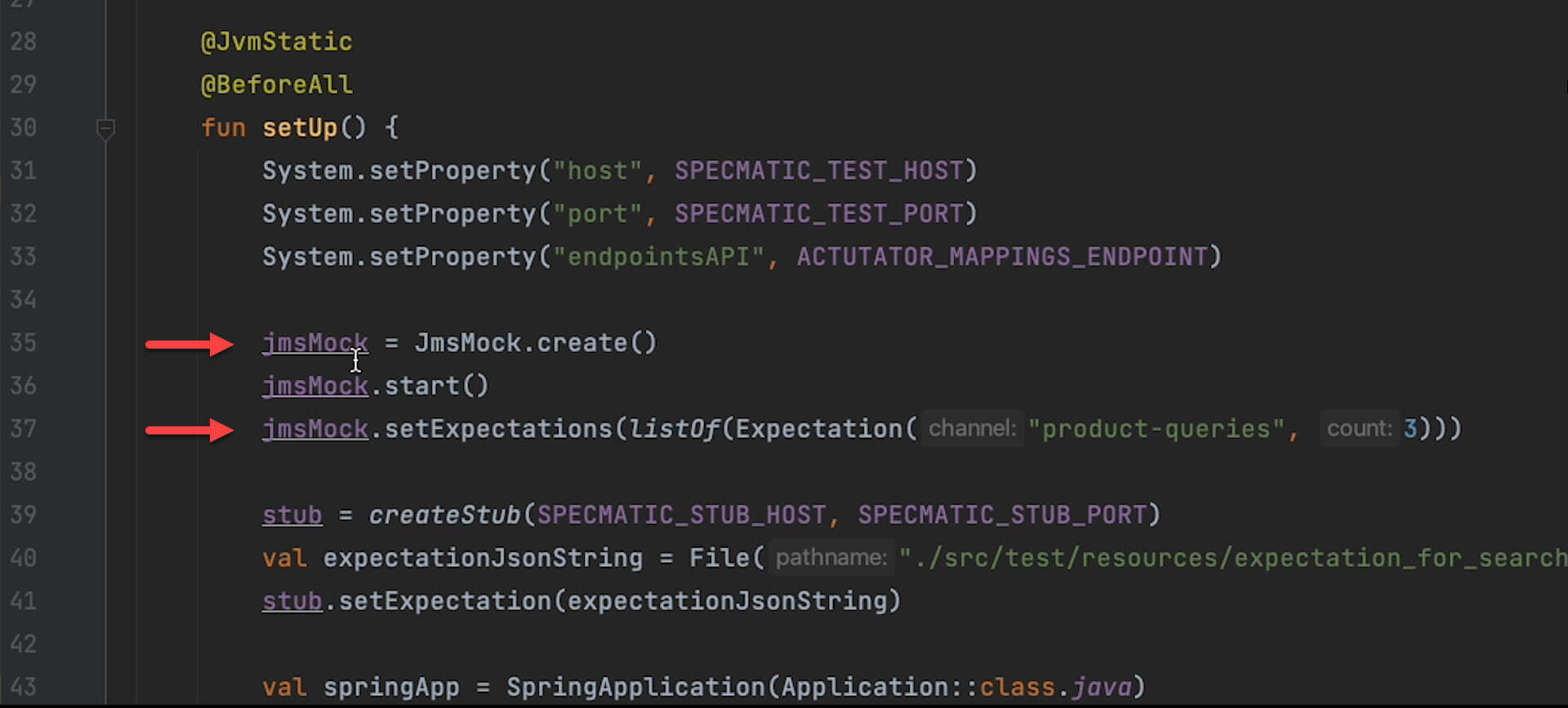Click the "pathname:" inlay hint
The image size is (1568, 708).
pos(831,558)
